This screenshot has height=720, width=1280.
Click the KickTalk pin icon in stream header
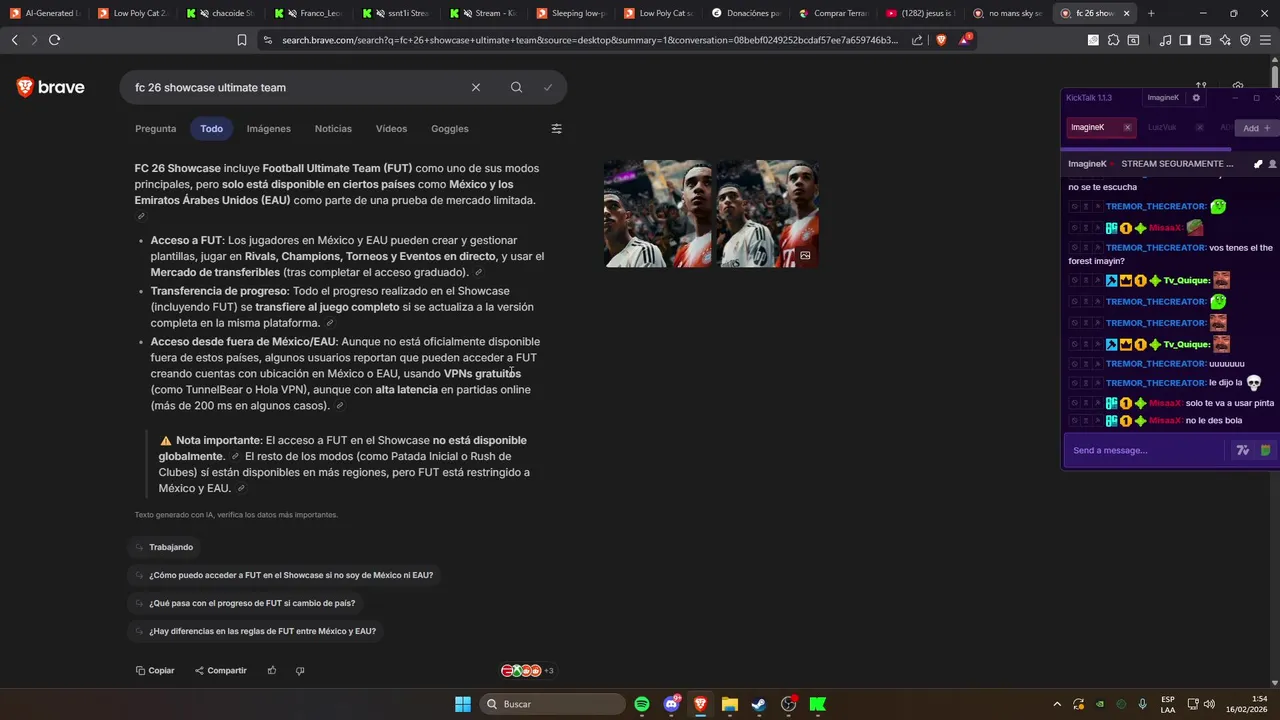coord(1258,164)
